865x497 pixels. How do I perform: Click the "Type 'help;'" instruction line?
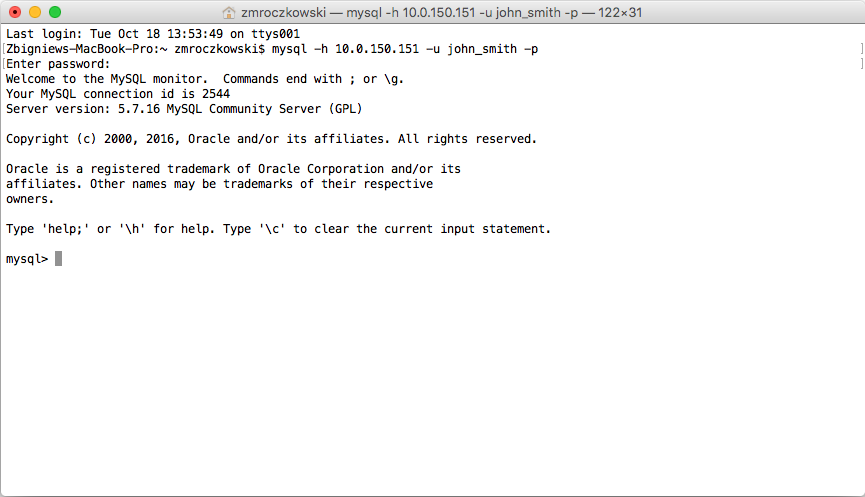(x=278, y=229)
